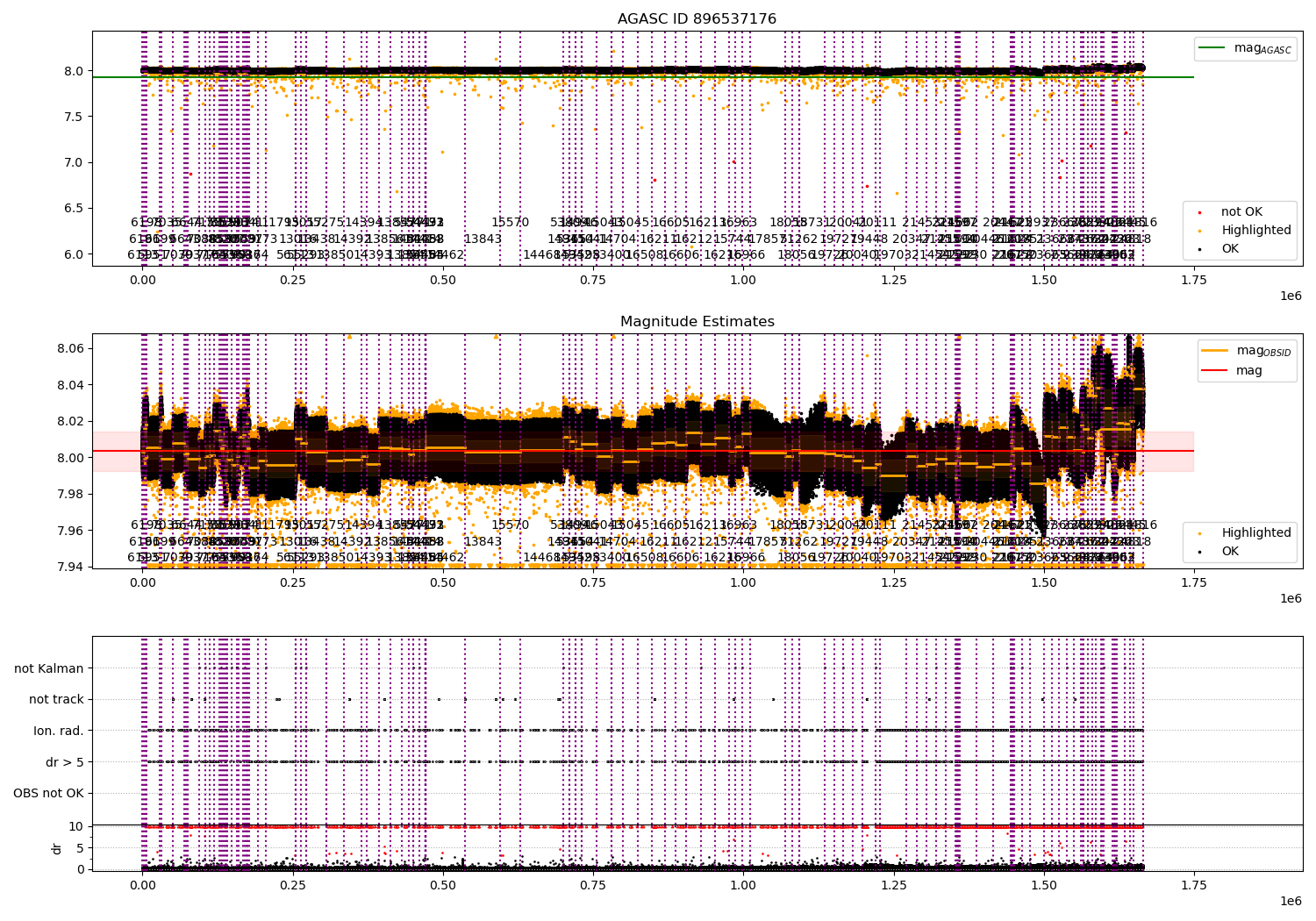Click y-tick '8.0' on the top plot
Screen dimensions: 1316x921
point(75,71)
